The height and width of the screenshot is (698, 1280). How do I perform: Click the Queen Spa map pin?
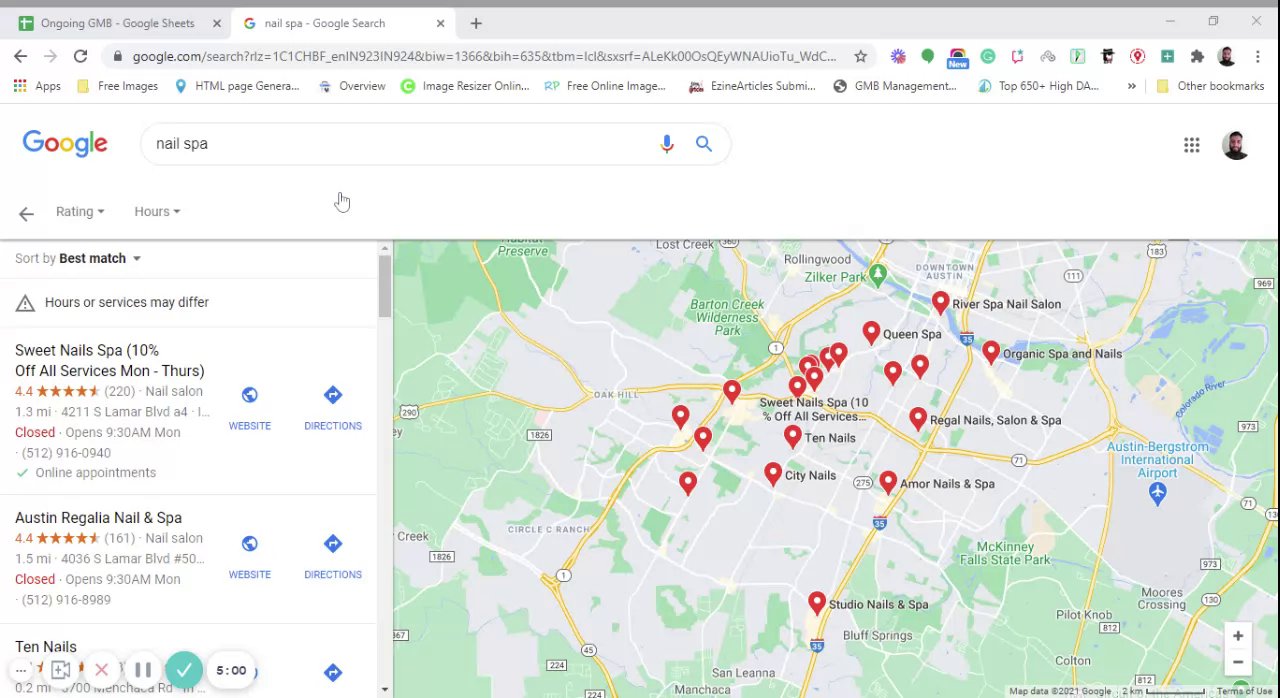coord(871,332)
